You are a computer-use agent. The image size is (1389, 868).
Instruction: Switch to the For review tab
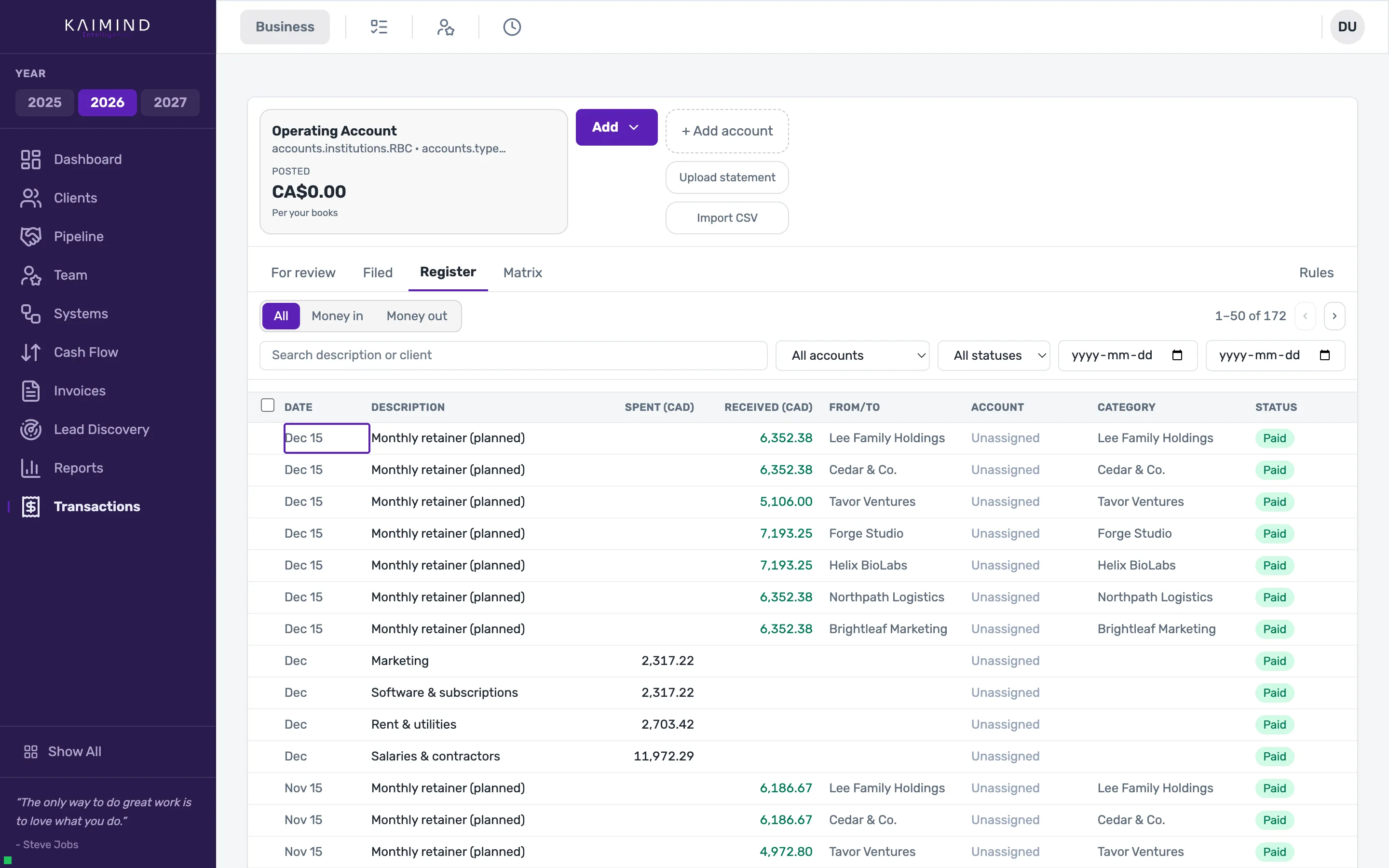(x=303, y=272)
